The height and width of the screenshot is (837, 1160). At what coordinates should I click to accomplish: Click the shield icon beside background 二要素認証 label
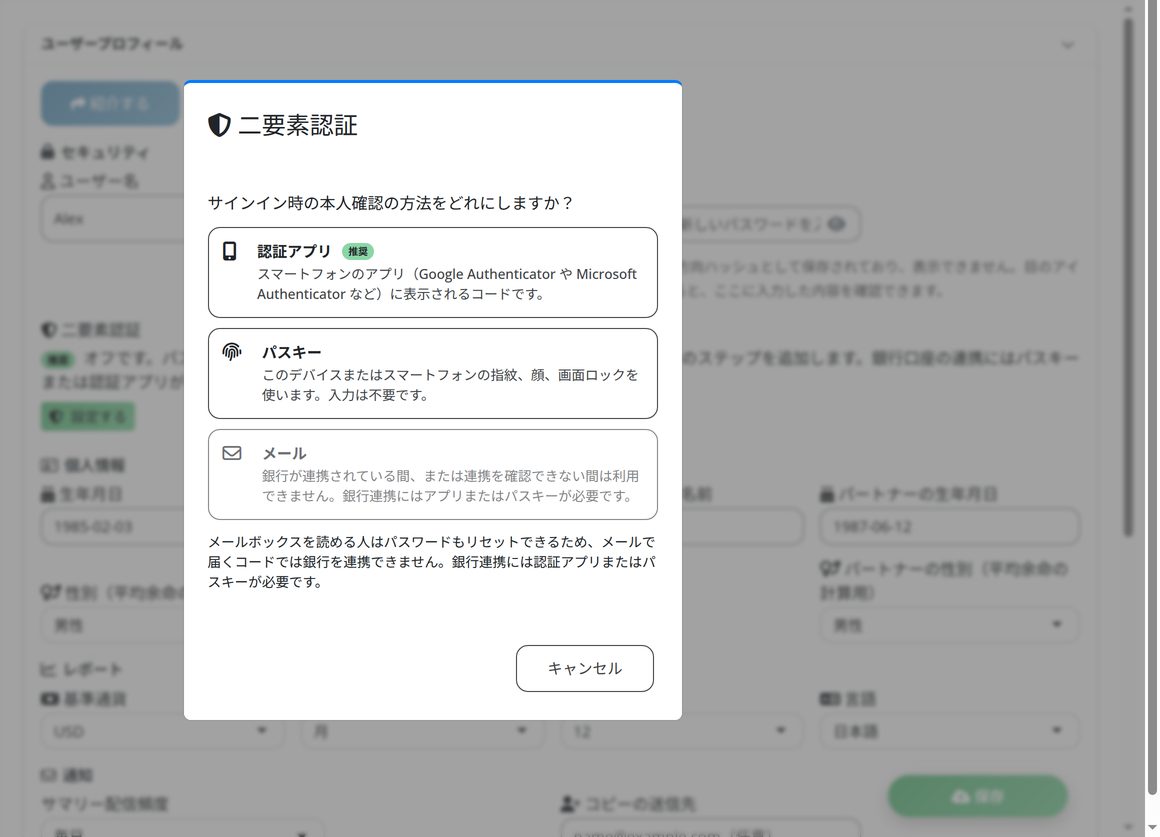pos(49,329)
